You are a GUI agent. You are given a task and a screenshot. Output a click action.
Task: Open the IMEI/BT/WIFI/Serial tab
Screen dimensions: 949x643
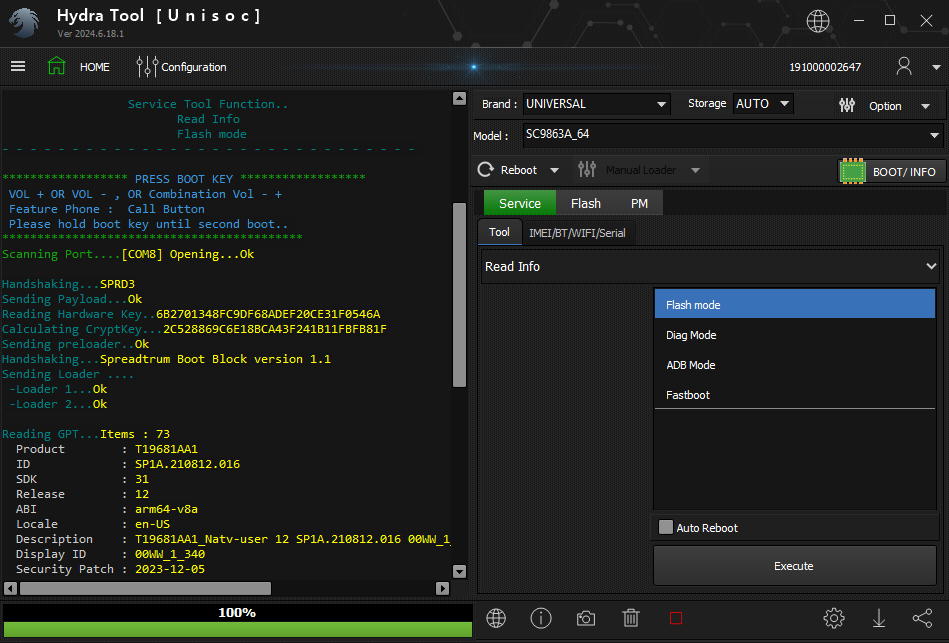[x=577, y=233]
